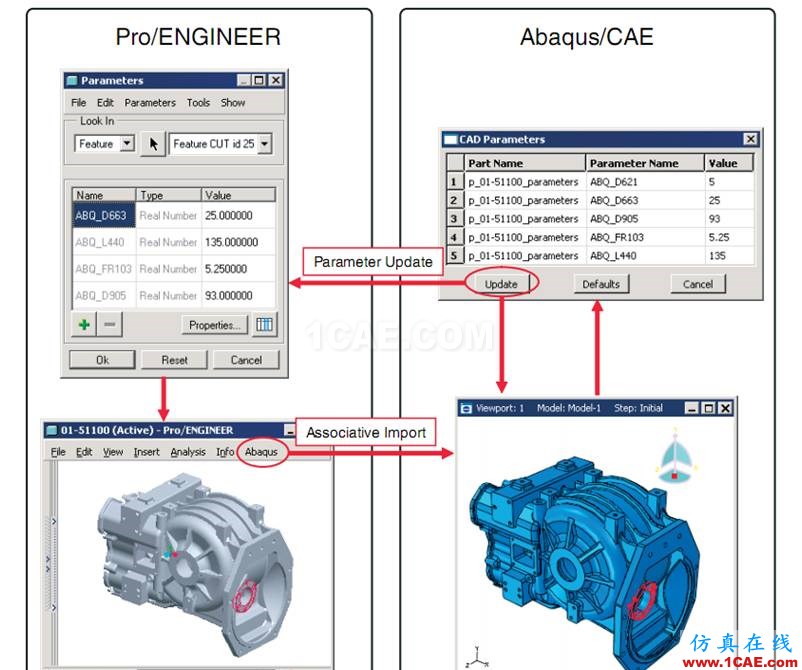Open File menu in Pro/ENGINEER main window
The height and width of the screenshot is (670, 802).
(x=58, y=452)
